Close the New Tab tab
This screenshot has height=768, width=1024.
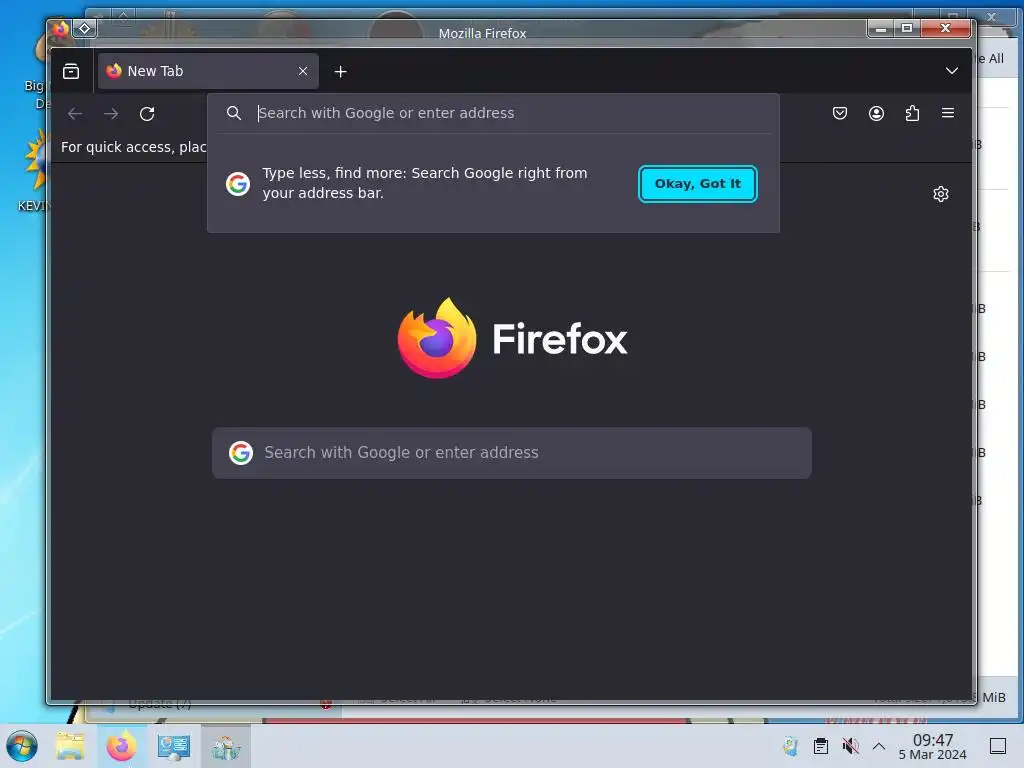(x=303, y=71)
